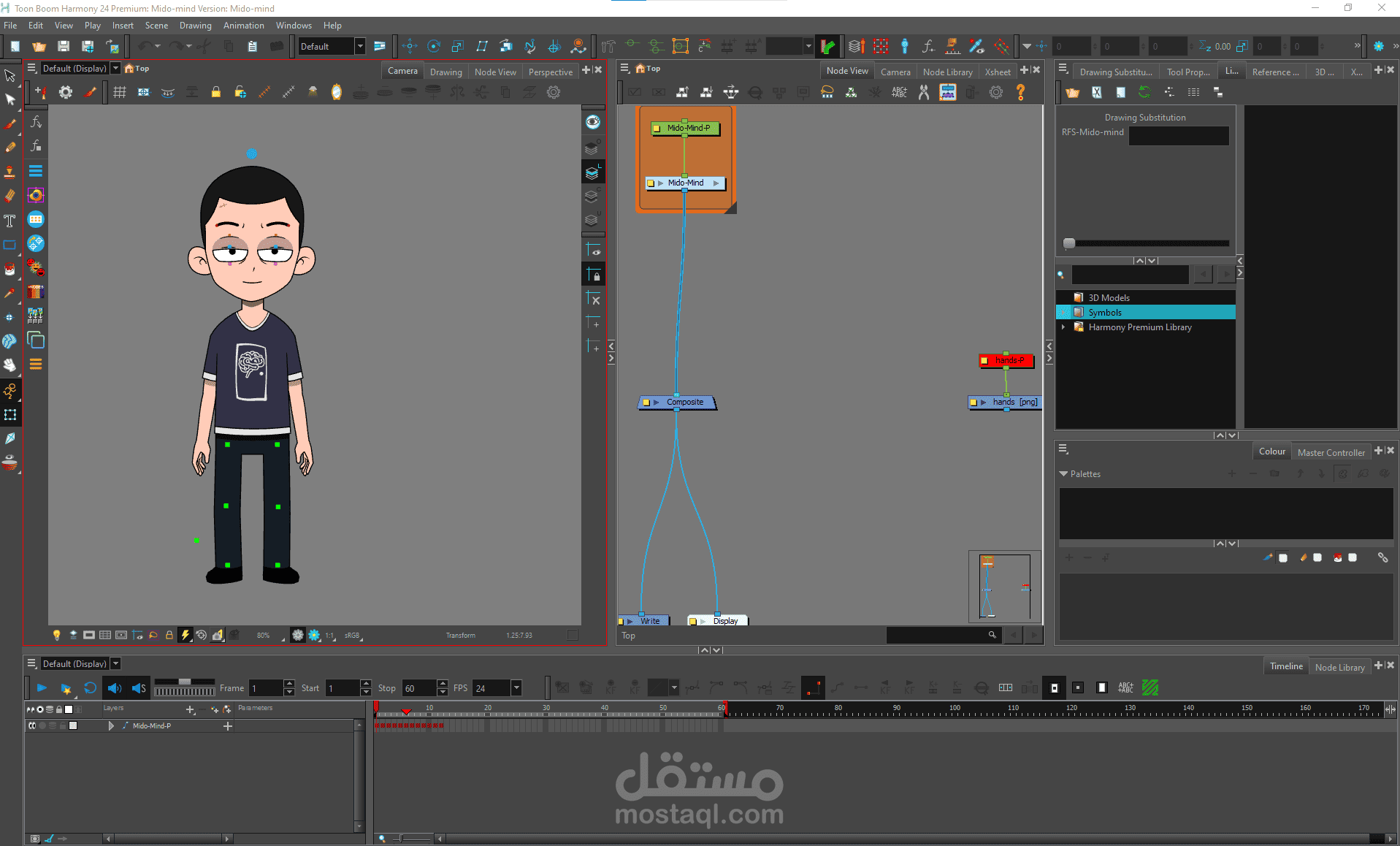Toggle yellow enable box on hands-P node
This screenshot has width=1400, height=846.
[984, 361]
